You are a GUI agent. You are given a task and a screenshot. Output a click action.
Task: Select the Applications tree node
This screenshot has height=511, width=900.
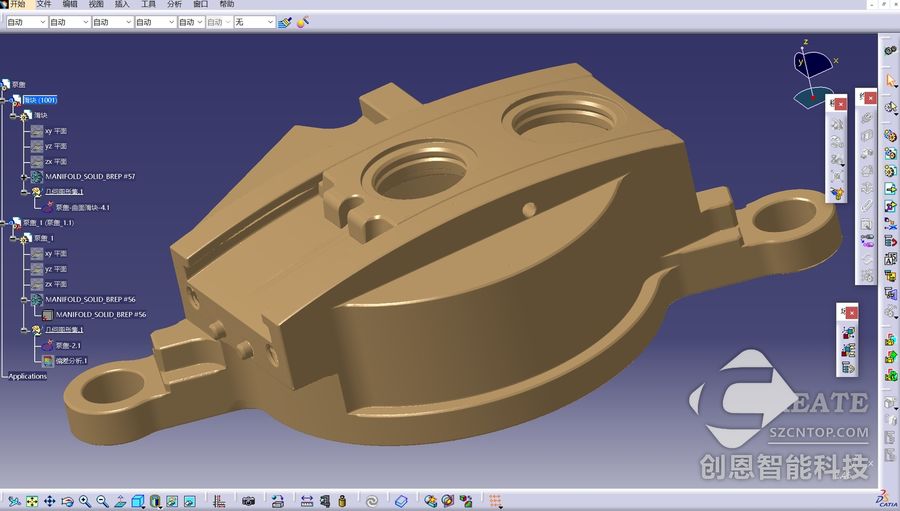(28, 376)
